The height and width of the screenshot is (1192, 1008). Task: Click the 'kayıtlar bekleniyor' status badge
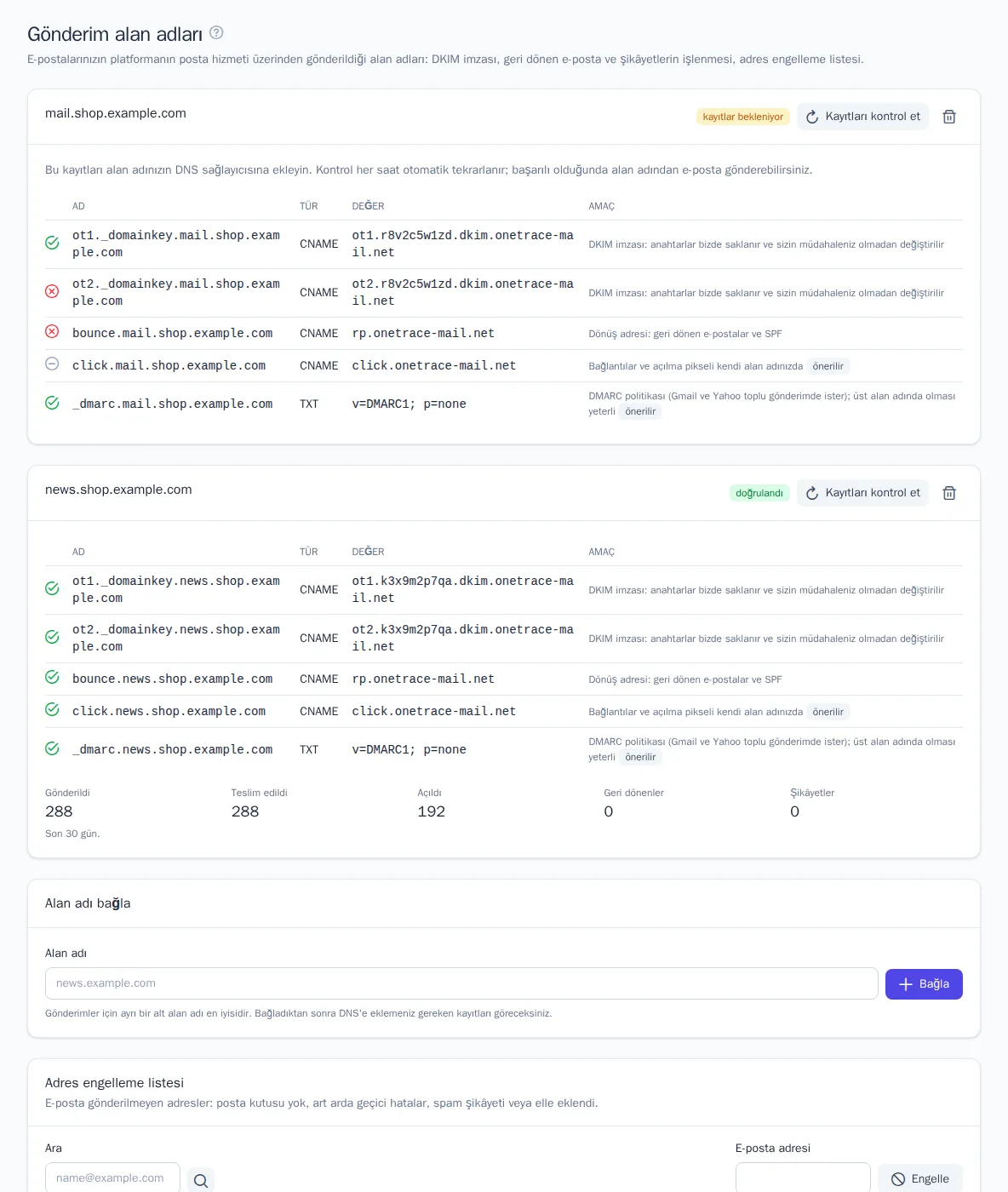pyautogui.click(x=743, y=117)
